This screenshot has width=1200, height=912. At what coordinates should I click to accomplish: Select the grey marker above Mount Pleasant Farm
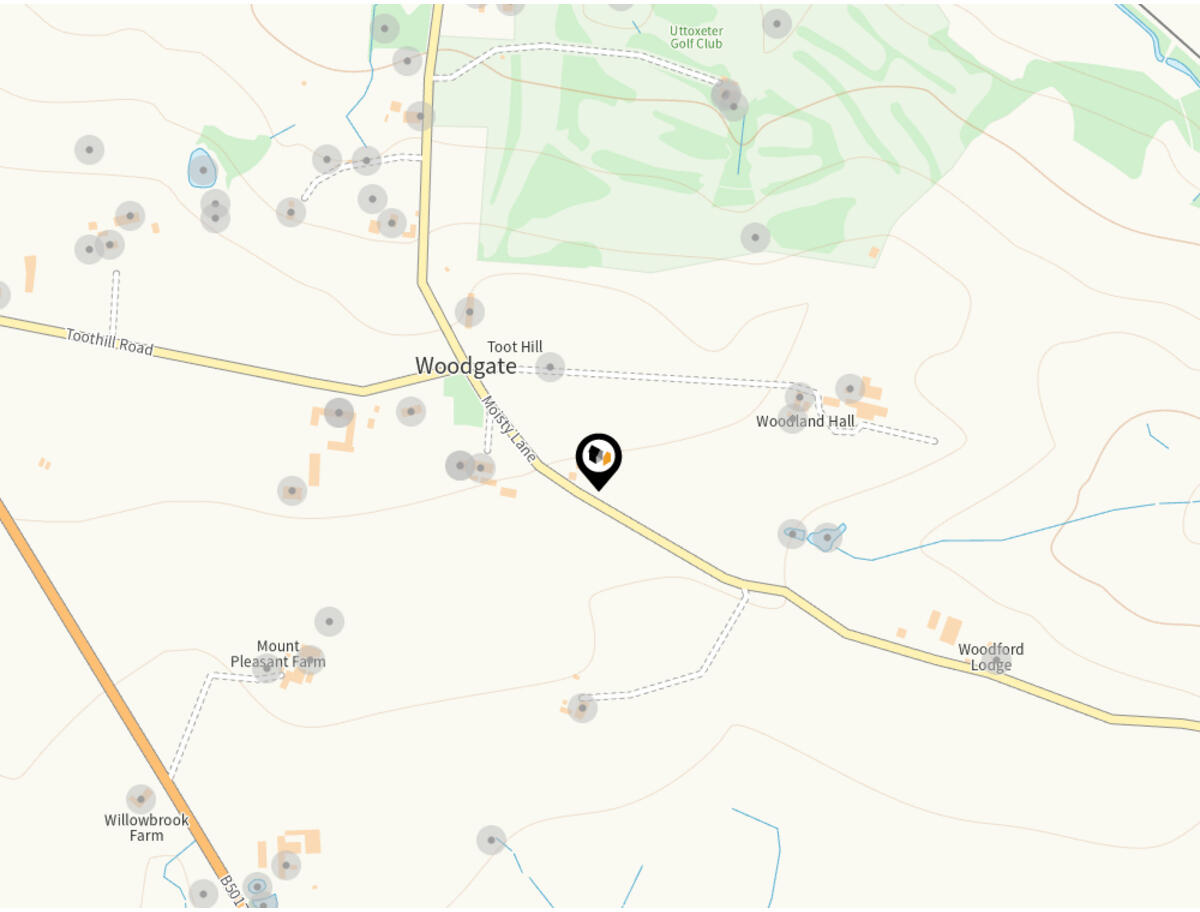329,621
